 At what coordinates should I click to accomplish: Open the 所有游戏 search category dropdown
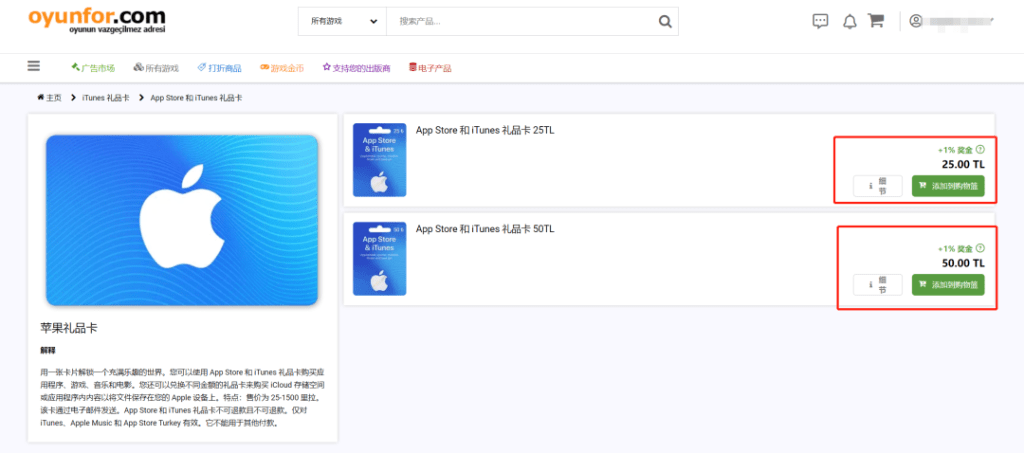pos(342,22)
